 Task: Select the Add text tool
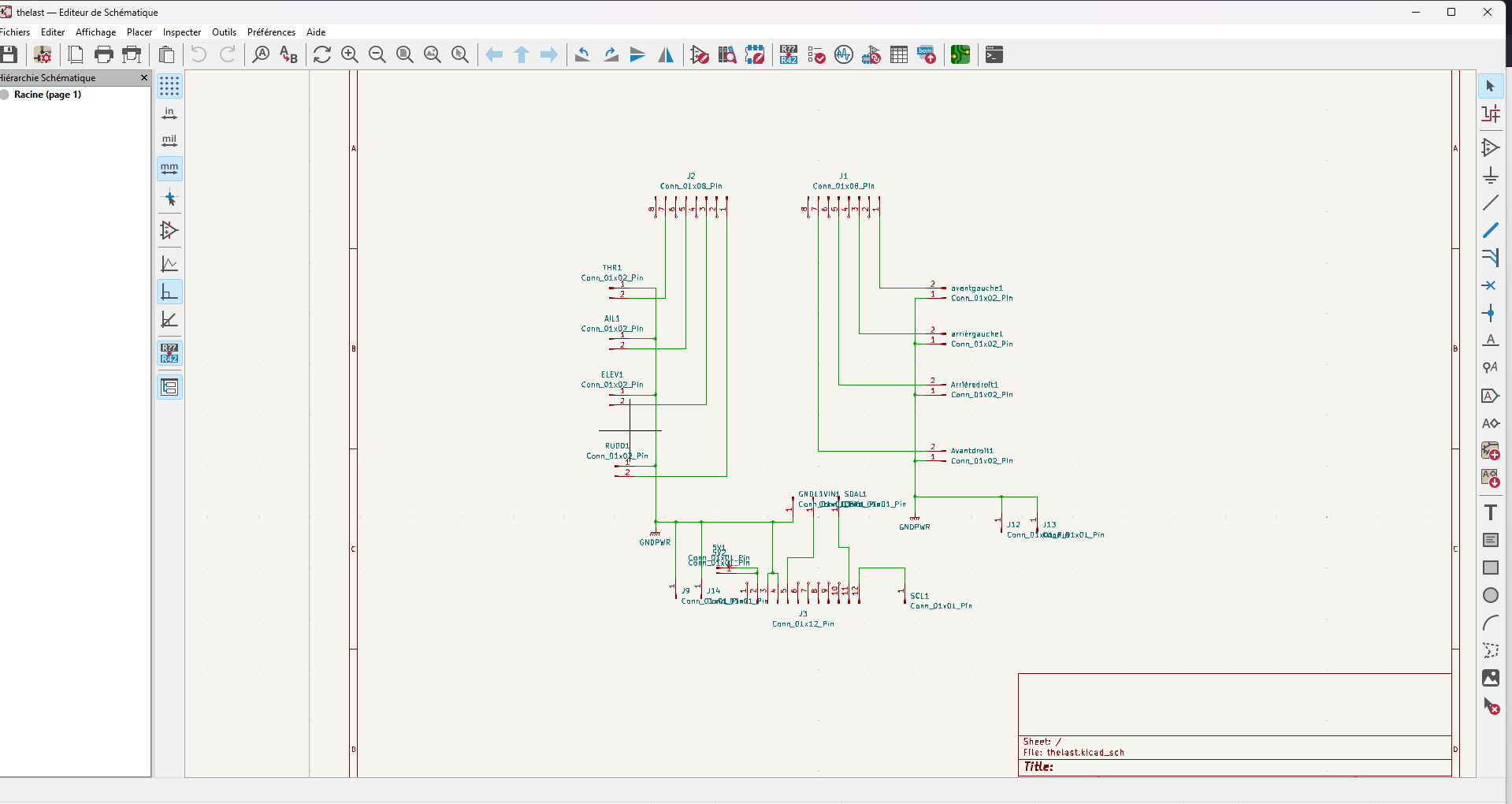1490,512
